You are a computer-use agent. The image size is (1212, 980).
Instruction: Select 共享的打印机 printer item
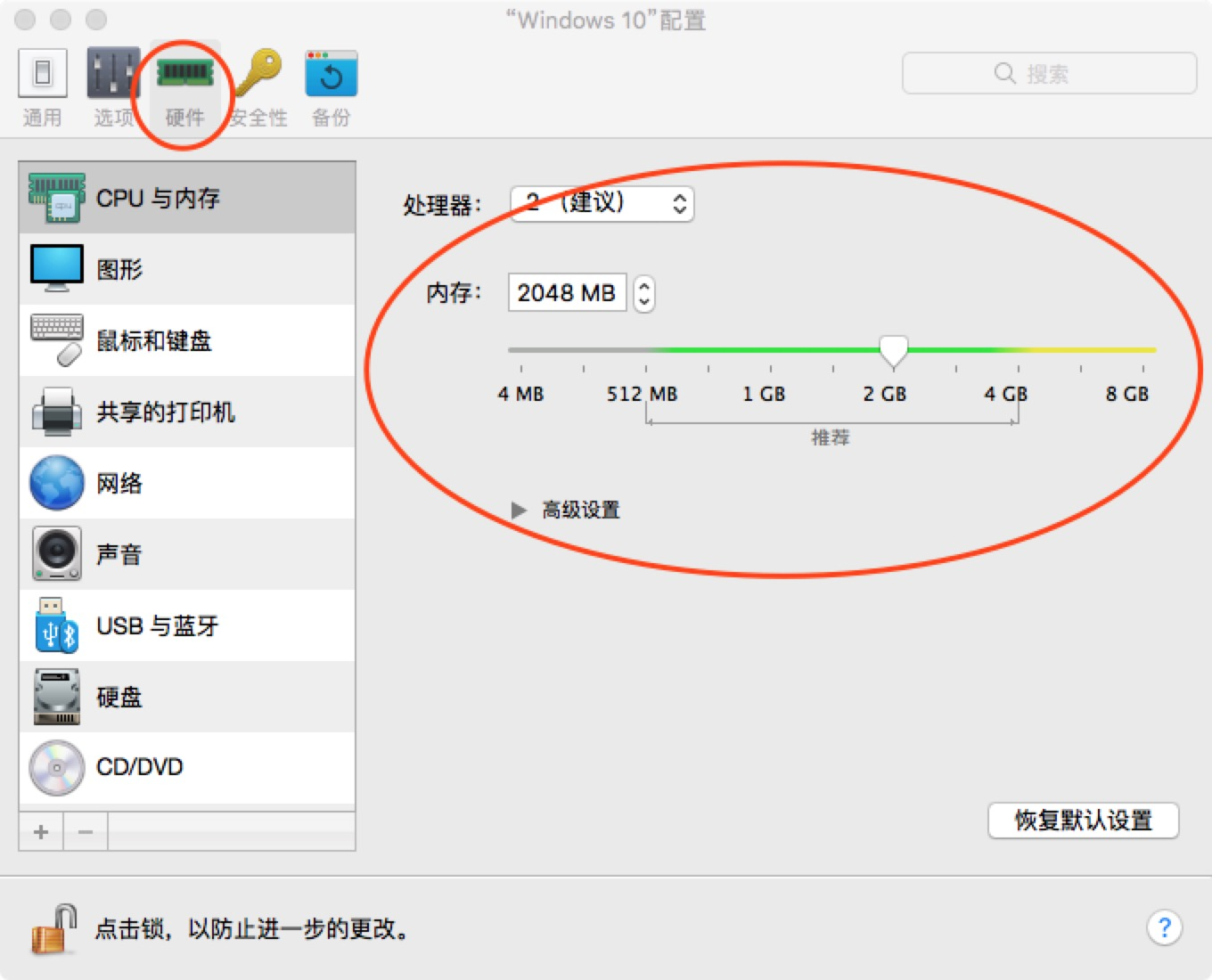point(187,412)
